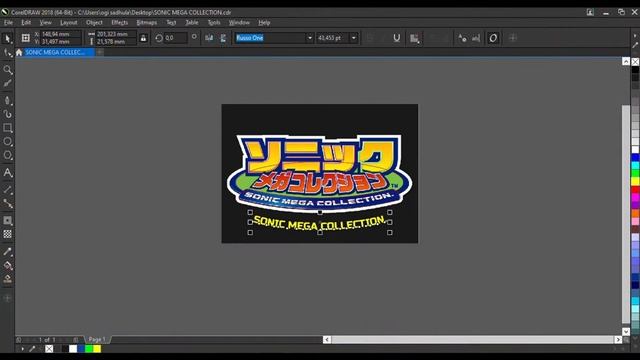
Task: Pick the white swatch in document palette
Action: [x=73, y=349]
